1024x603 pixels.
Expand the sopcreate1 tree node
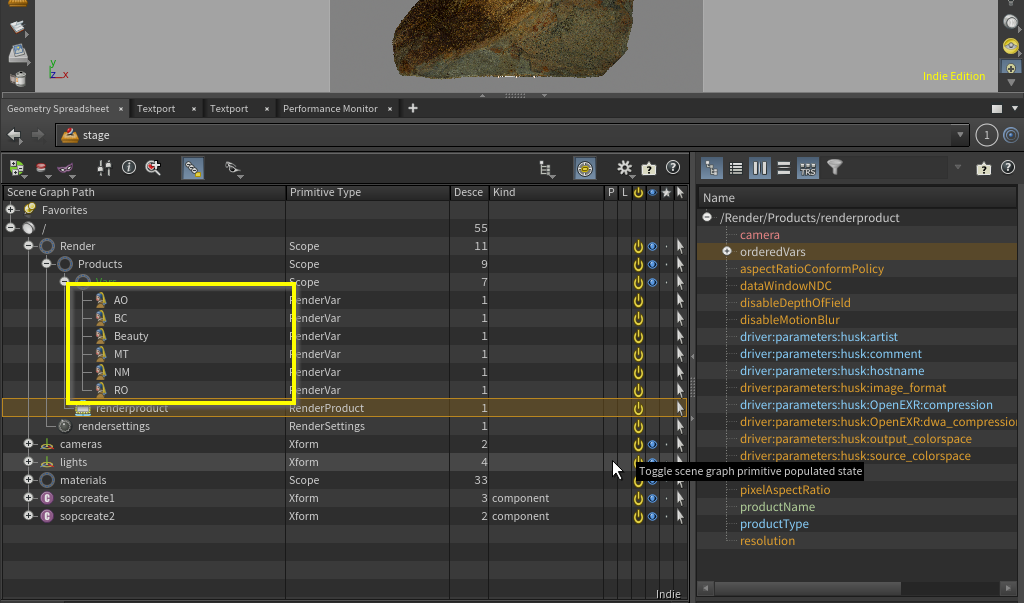tap(29, 498)
